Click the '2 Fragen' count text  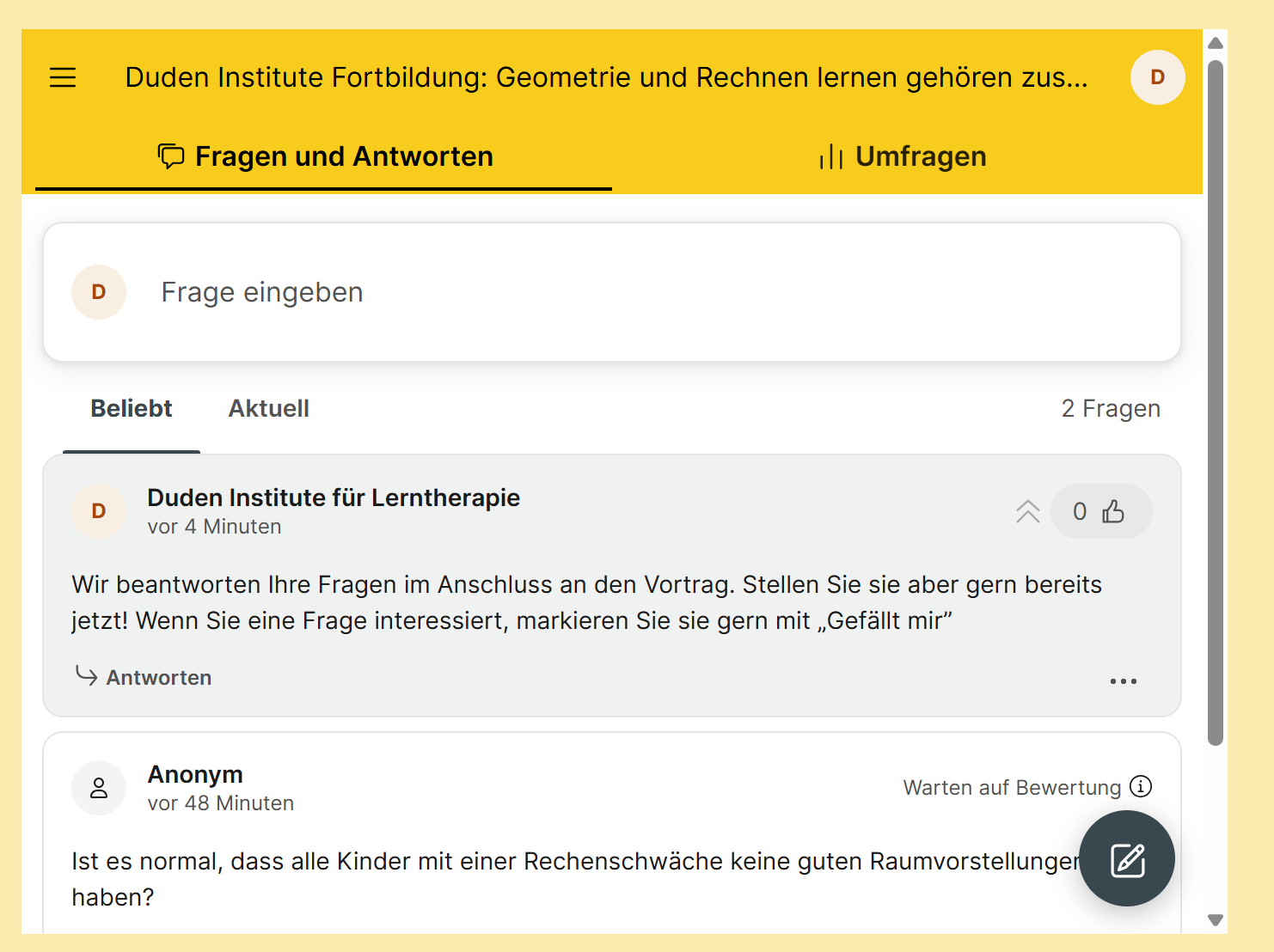(x=1111, y=409)
